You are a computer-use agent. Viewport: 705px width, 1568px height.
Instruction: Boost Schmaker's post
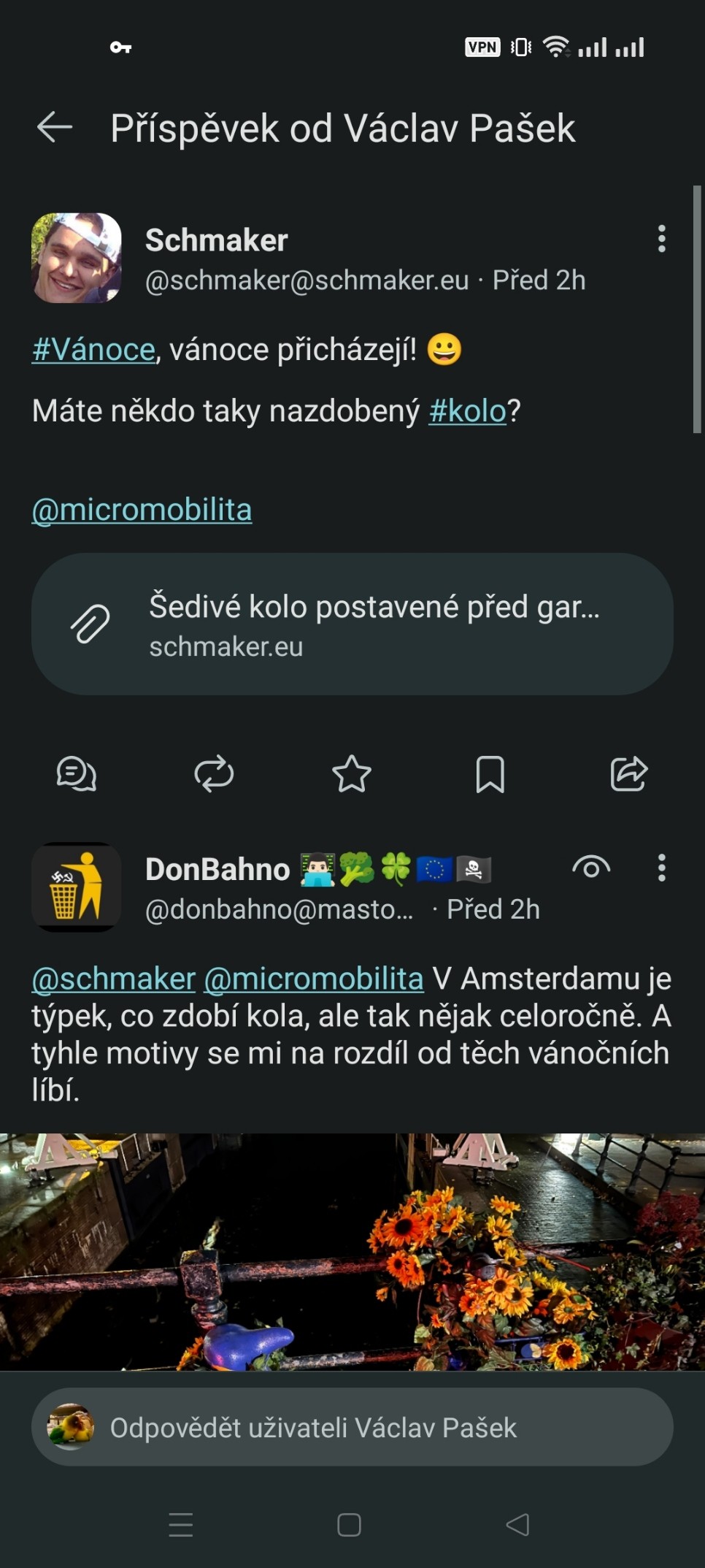click(x=214, y=774)
